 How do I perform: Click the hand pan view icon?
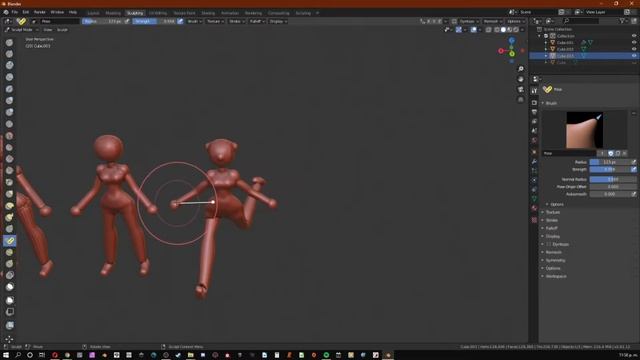(520, 79)
